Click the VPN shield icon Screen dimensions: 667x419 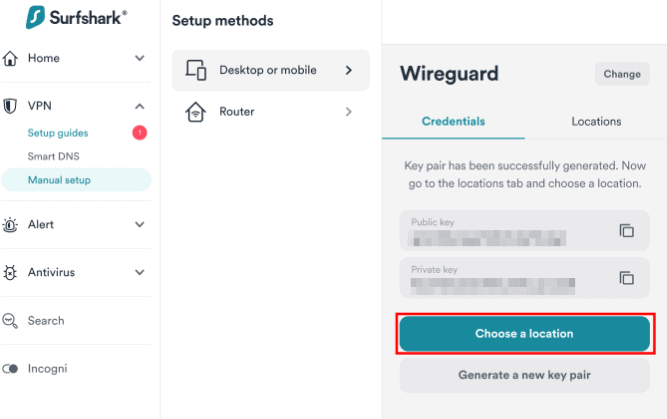11,106
